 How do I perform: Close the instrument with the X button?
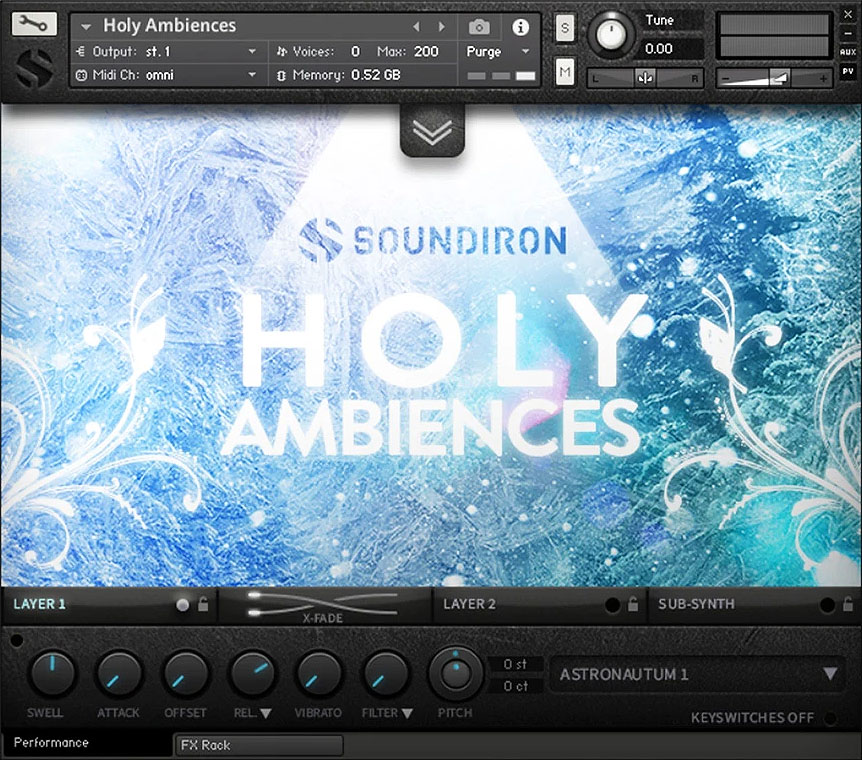click(x=848, y=15)
